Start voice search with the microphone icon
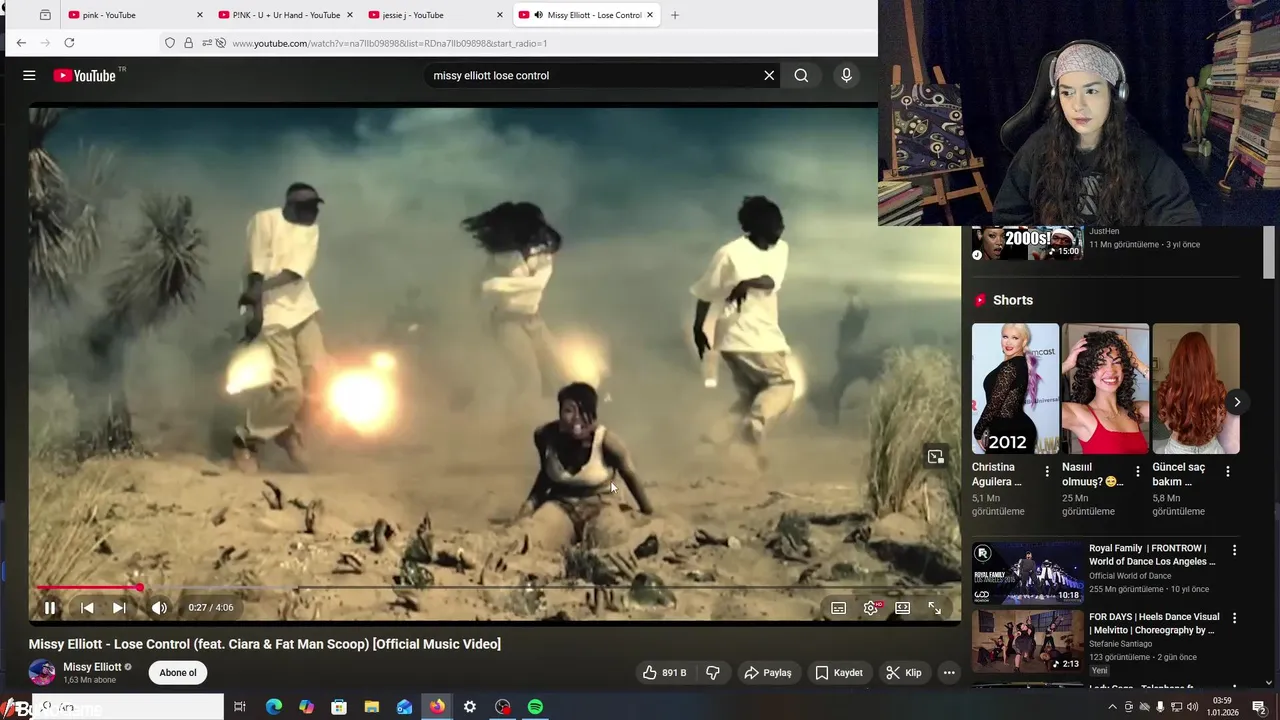Screen dimensions: 1280x720 coord(846,75)
